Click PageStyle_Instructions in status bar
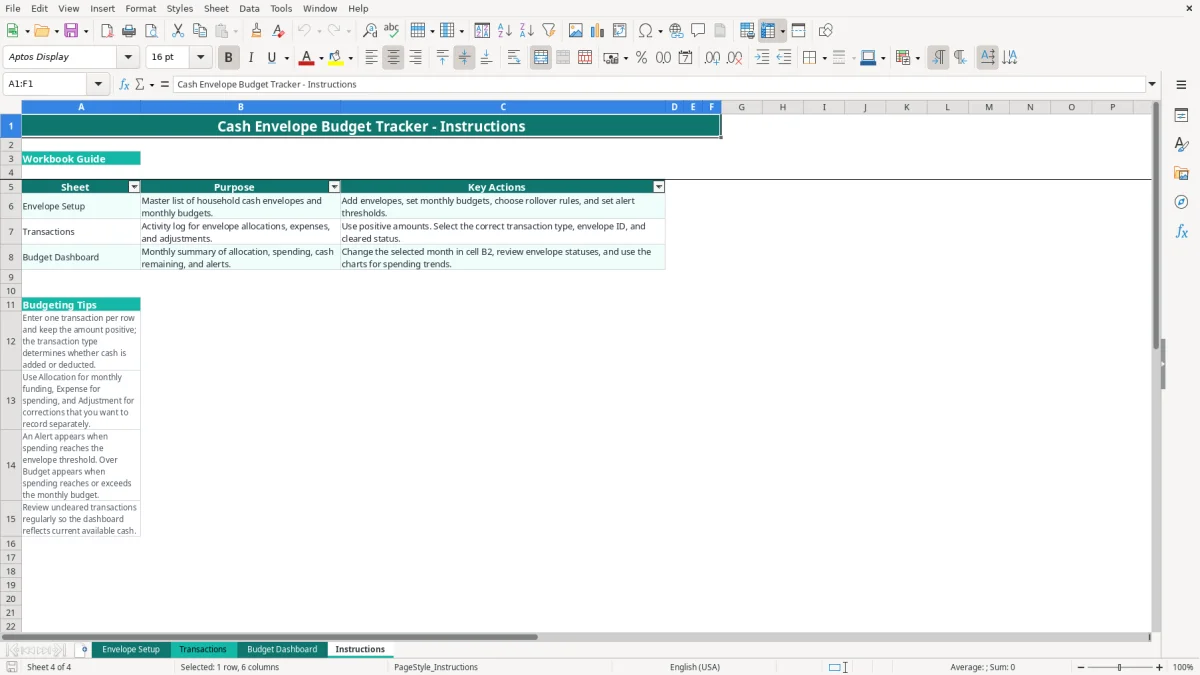 click(x=436, y=667)
